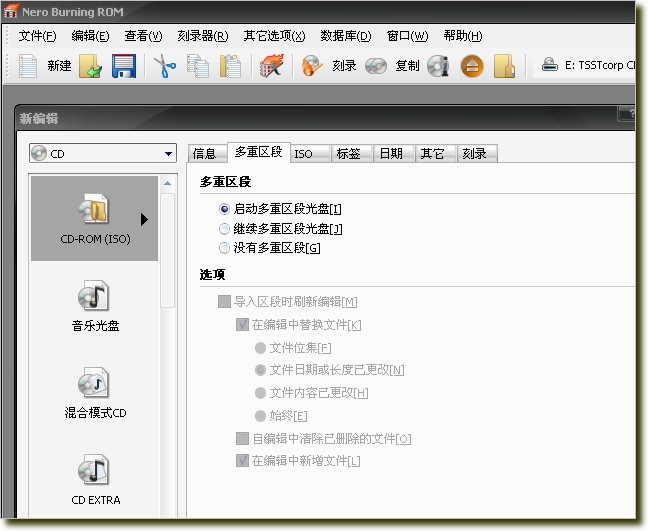Choose the CD EXTRA compilation type
This screenshot has height=531, width=648.
(95, 480)
